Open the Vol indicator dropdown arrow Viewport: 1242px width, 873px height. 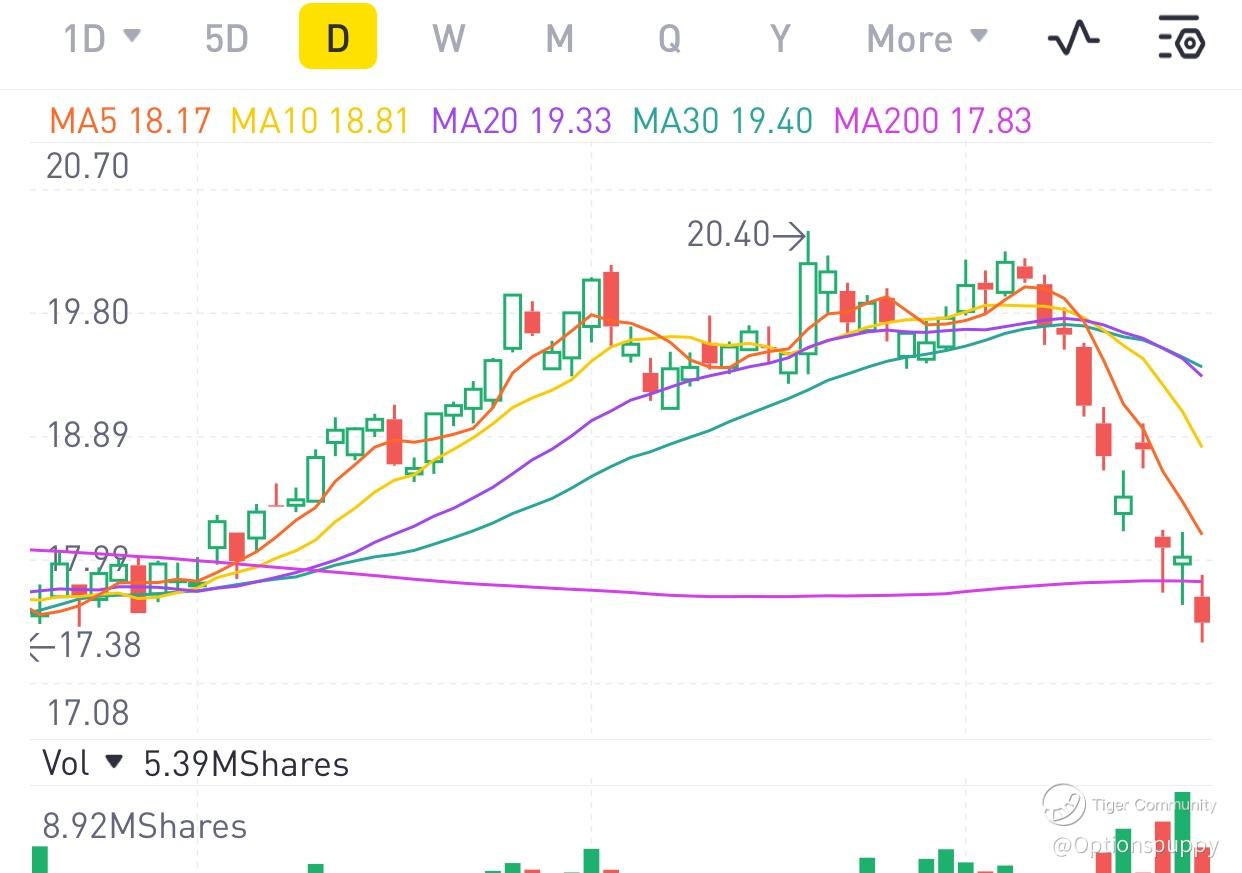point(114,762)
